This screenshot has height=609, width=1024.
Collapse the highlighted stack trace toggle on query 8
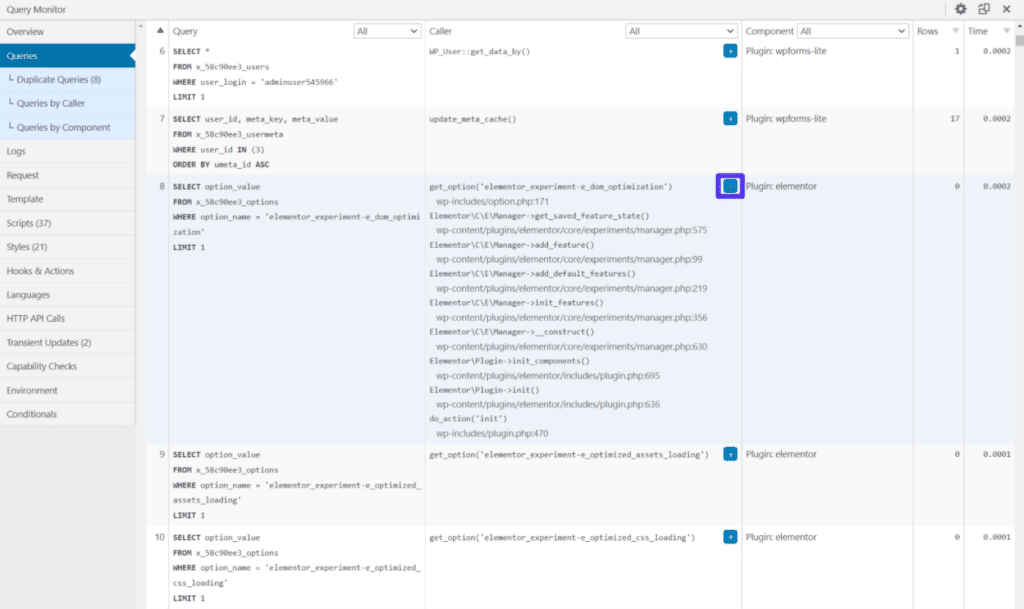729,187
